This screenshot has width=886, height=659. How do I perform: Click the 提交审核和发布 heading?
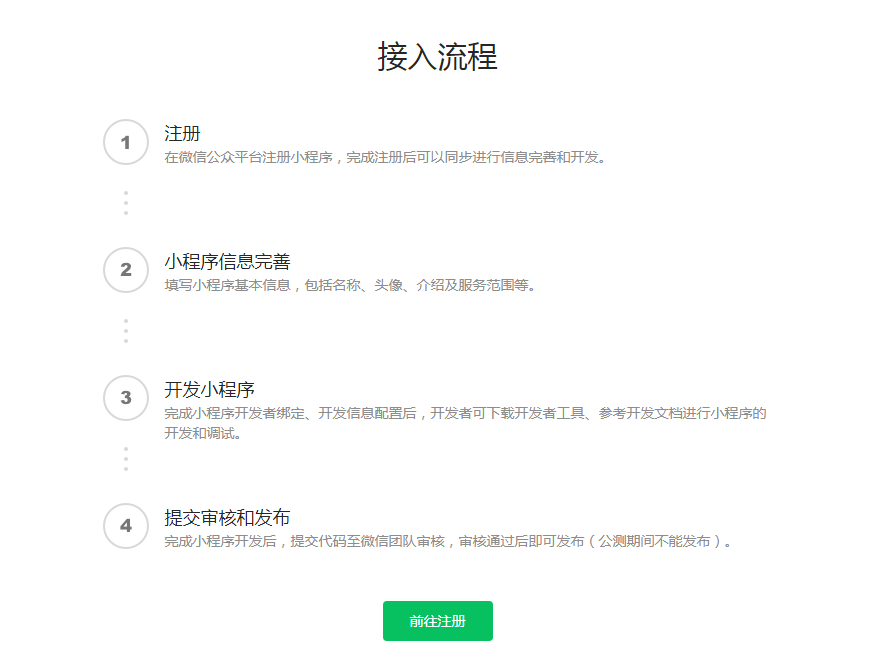pos(227,518)
